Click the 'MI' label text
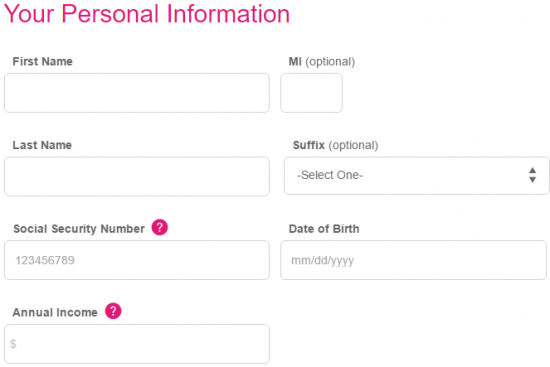The height and width of the screenshot is (367, 550). 295,61
